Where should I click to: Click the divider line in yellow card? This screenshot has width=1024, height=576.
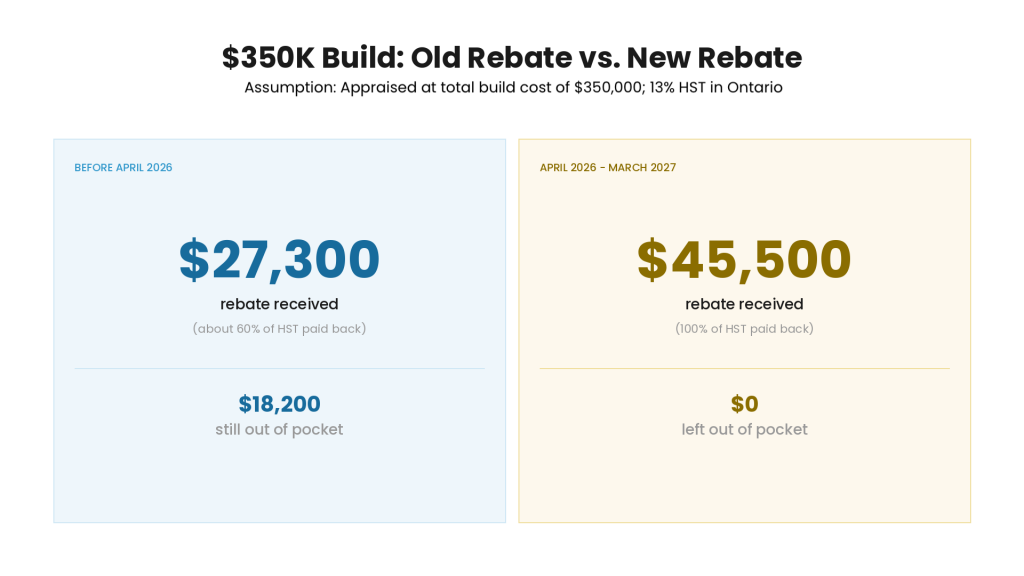[x=744, y=368]
